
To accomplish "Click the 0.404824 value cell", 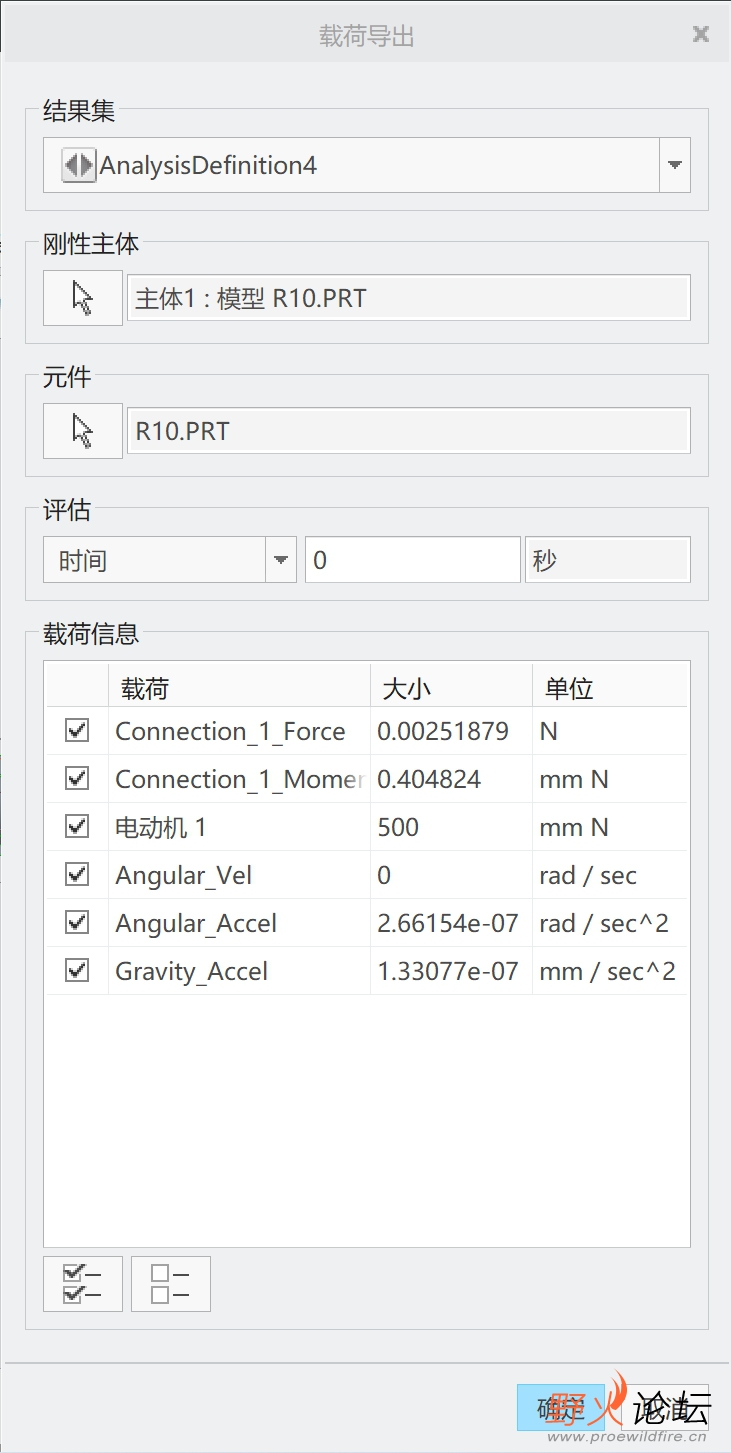I will 451,779.
